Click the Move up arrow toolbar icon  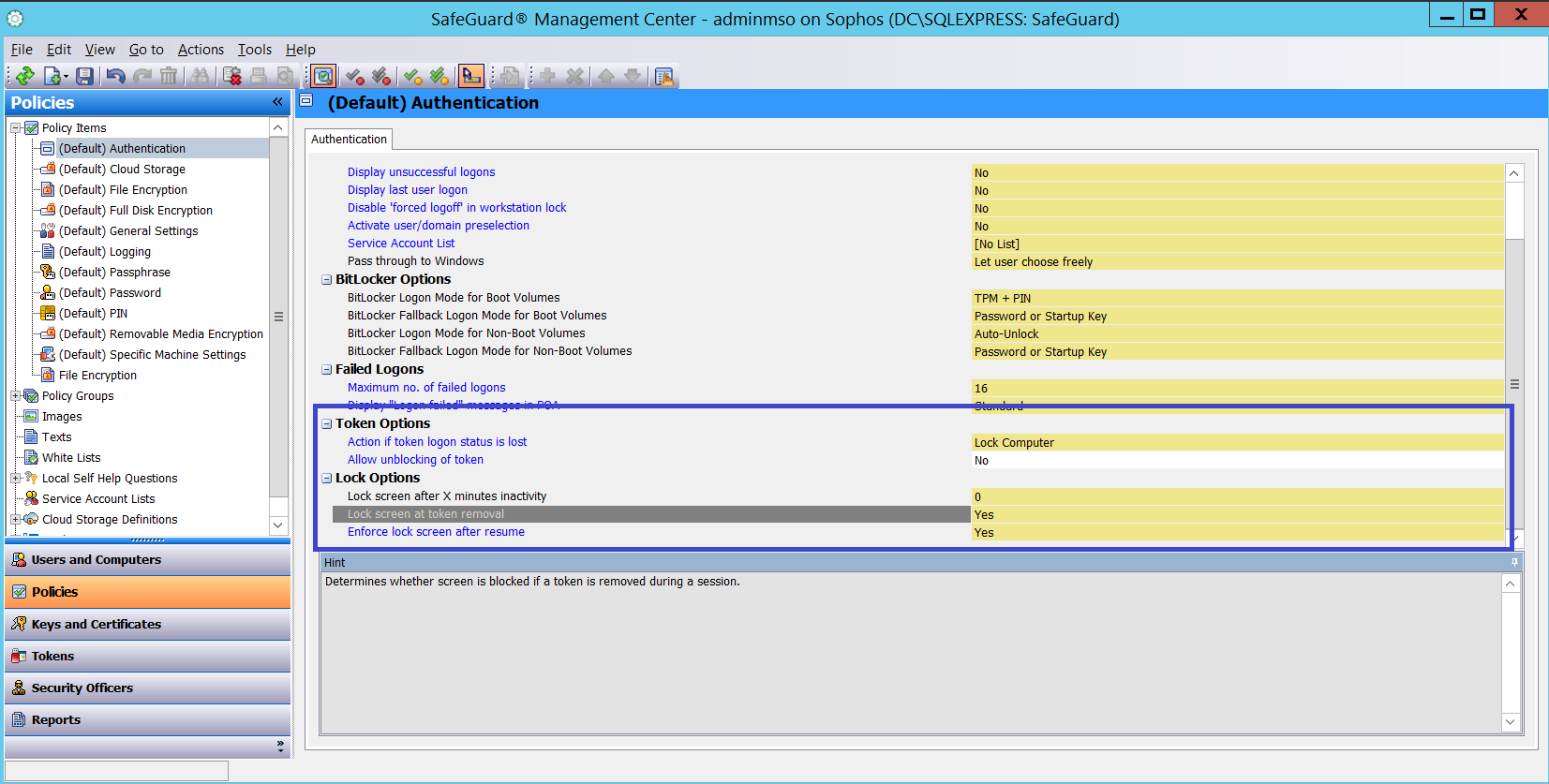(x=606, y=76)
